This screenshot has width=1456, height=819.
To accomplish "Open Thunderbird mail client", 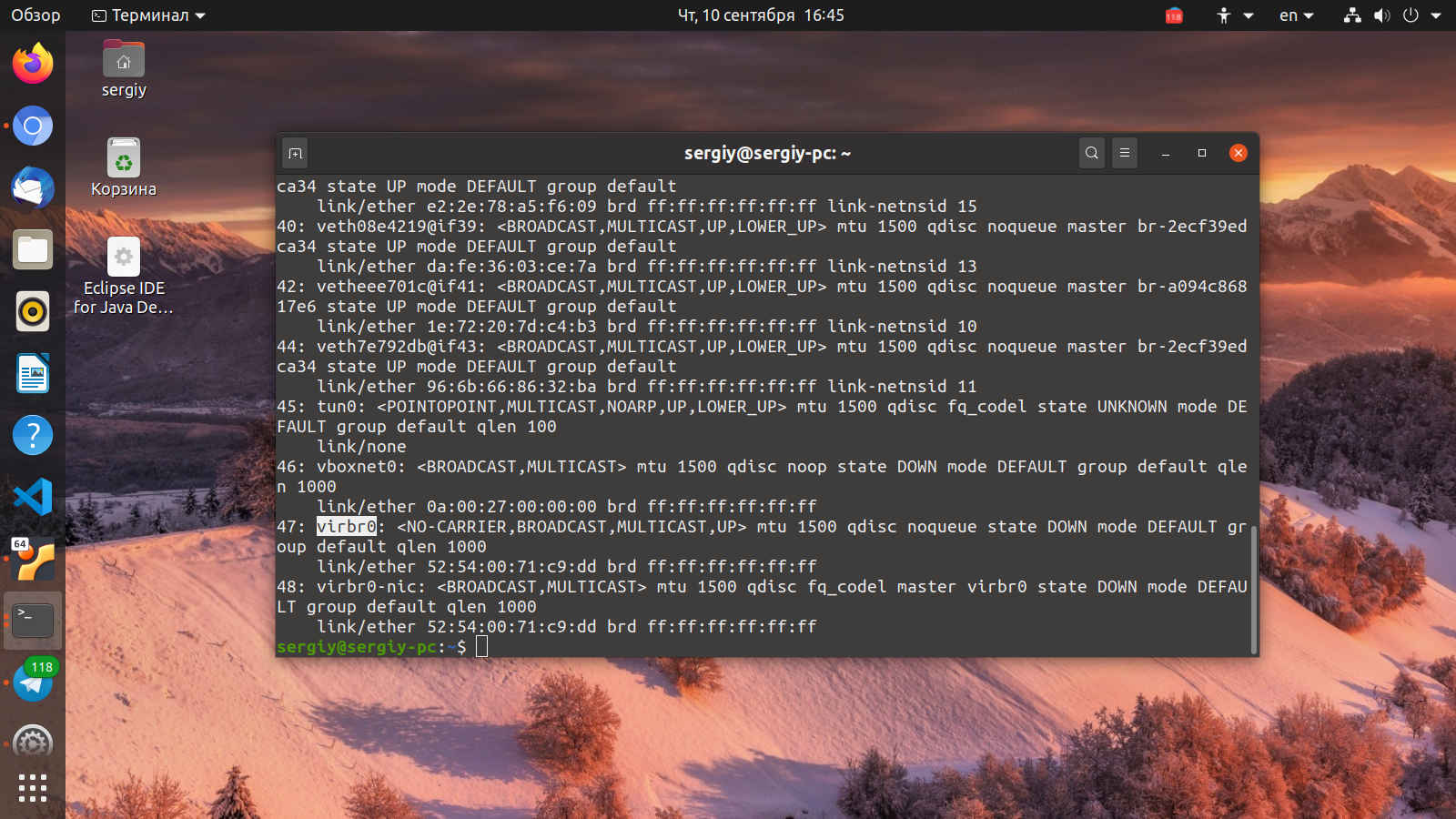I will (33, 187).
